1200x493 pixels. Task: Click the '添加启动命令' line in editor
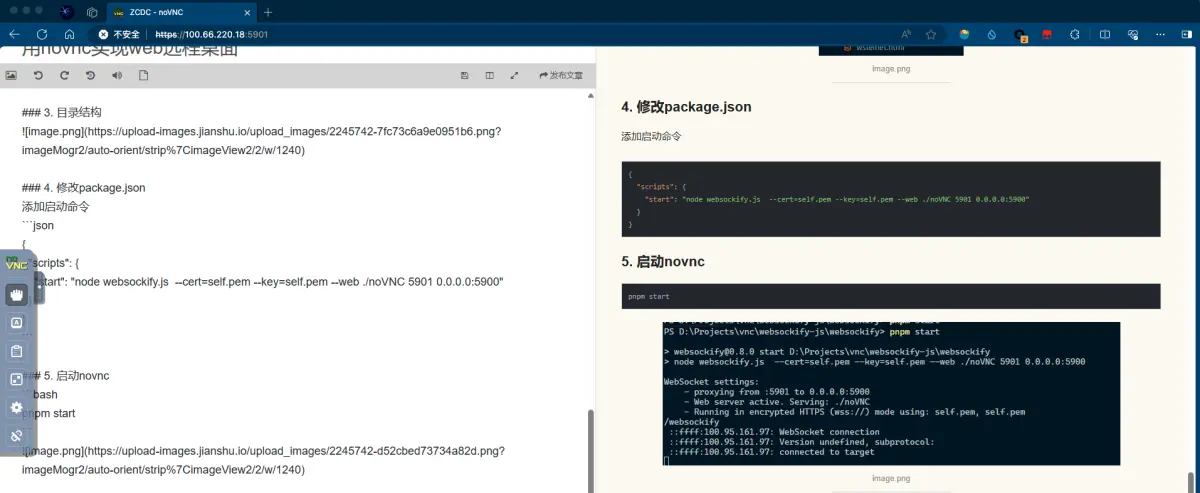click(56, 206)
